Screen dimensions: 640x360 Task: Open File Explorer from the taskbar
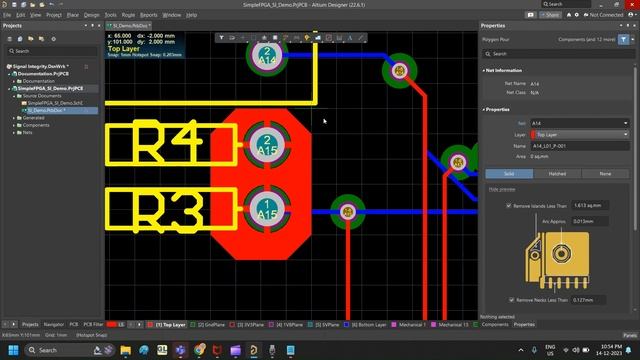tap(125, 350)
